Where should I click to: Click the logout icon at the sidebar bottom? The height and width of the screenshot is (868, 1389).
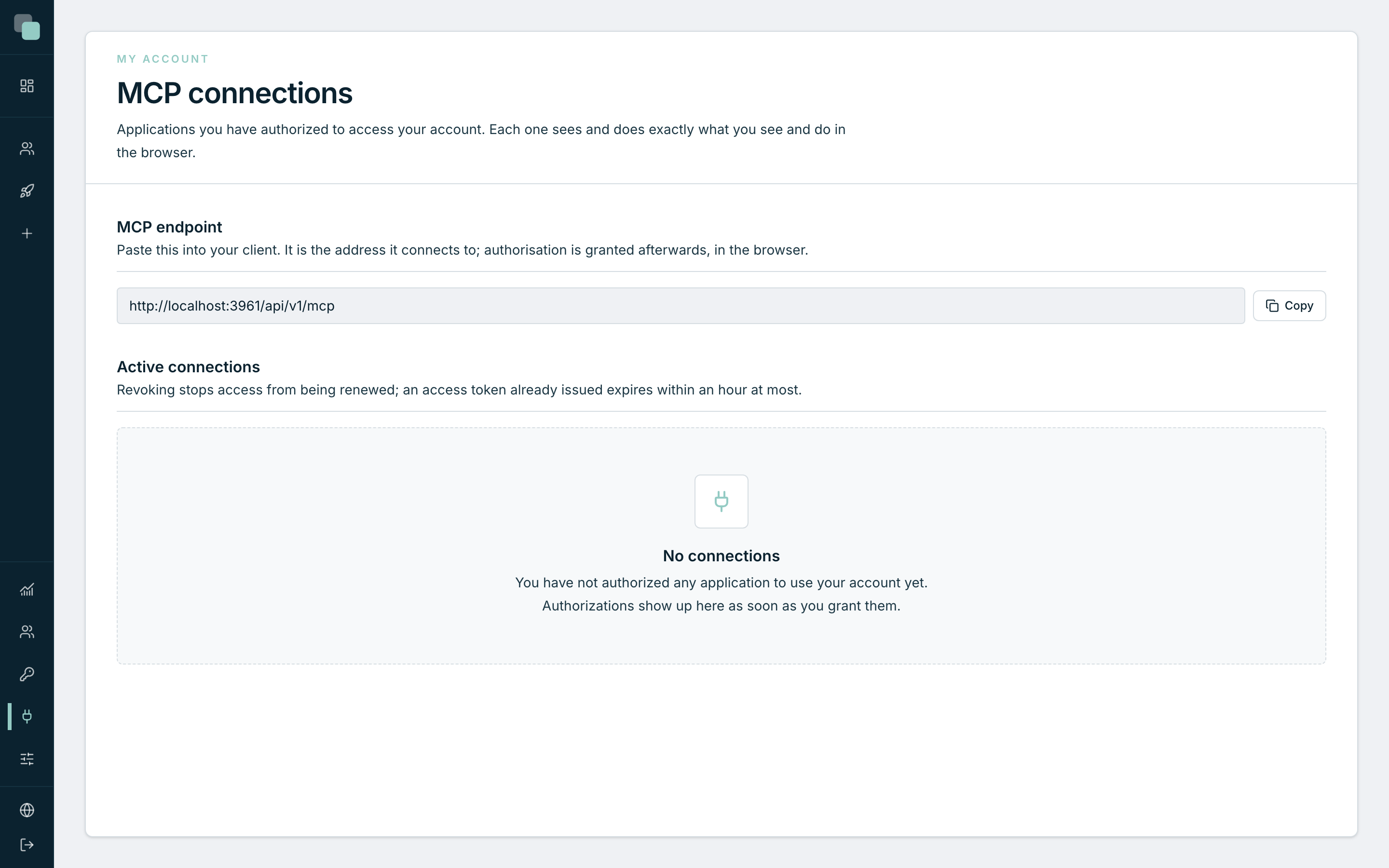27,845
